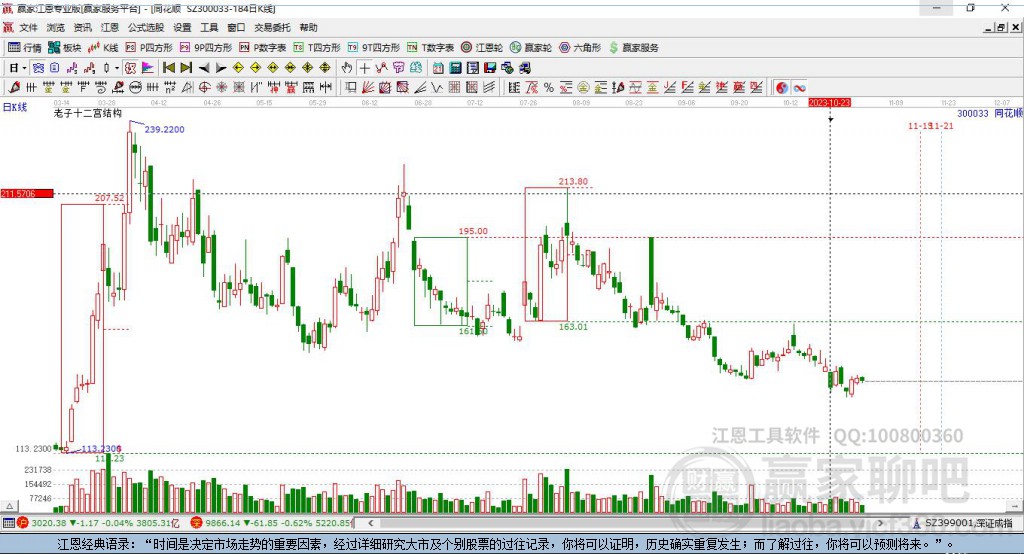The height and width of the screenshot is (554, 1024).
Task: Open the 工具 menu
Action: pyautogui.click(x=209, y=27)
